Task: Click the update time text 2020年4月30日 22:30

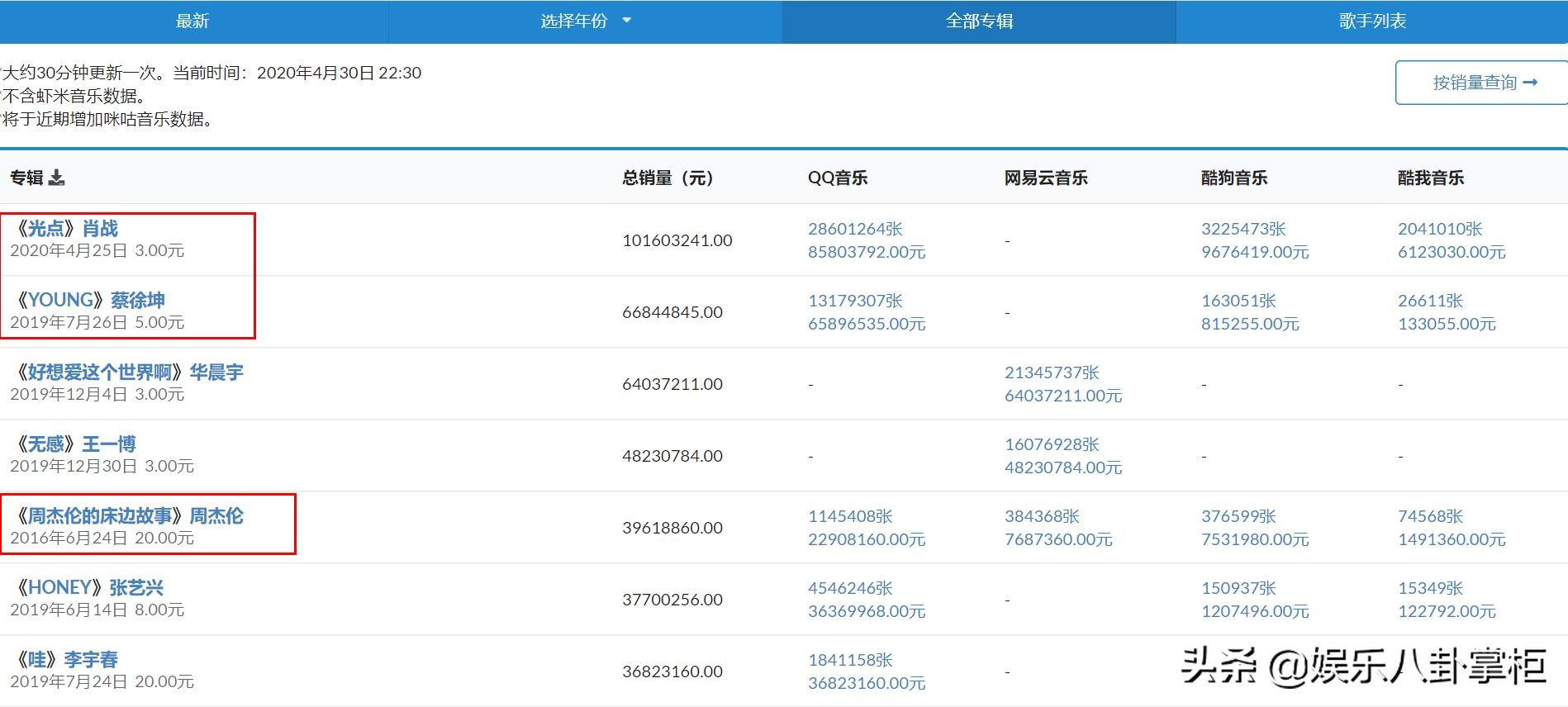Action: click(339, 73)
